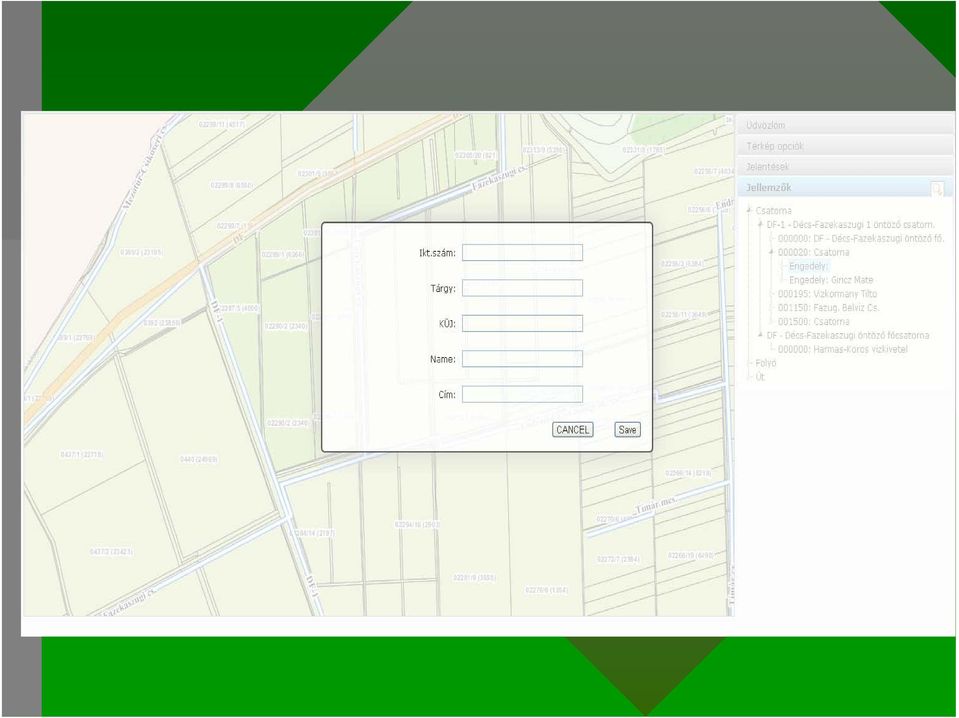Select Engedely: Gincz Mate tree item
Screen dimensions: 959x718
pos(831,280)
